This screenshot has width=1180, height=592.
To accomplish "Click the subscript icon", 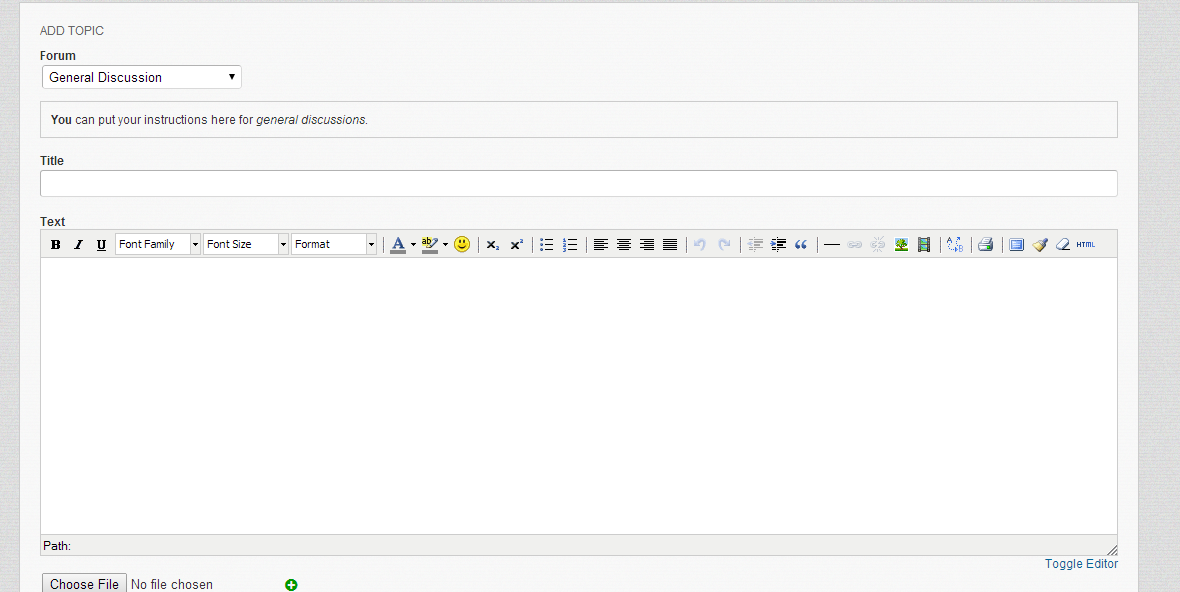I will 493,245.
